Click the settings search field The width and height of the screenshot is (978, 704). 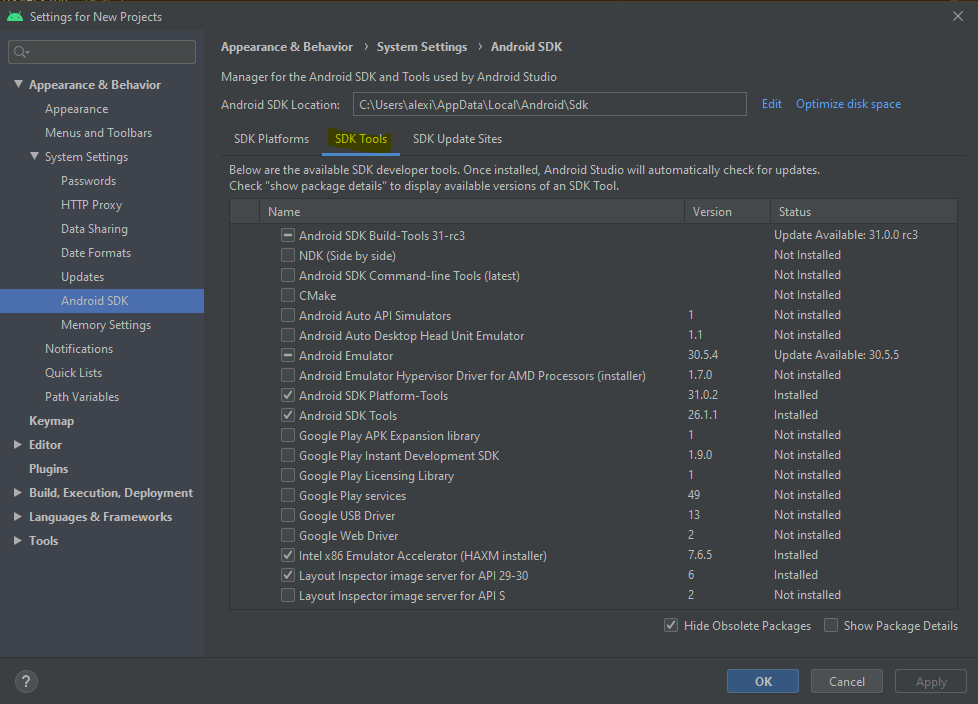(x=102, y=52)
